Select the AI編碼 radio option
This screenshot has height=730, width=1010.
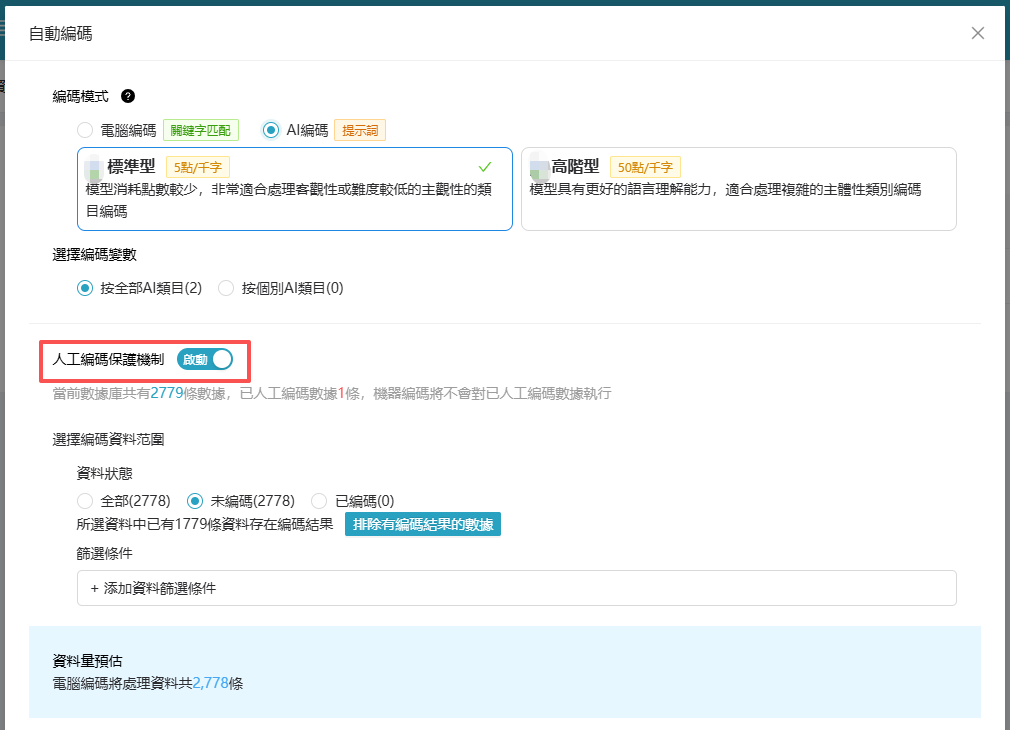pyautogui.click(x=270, y=130)
